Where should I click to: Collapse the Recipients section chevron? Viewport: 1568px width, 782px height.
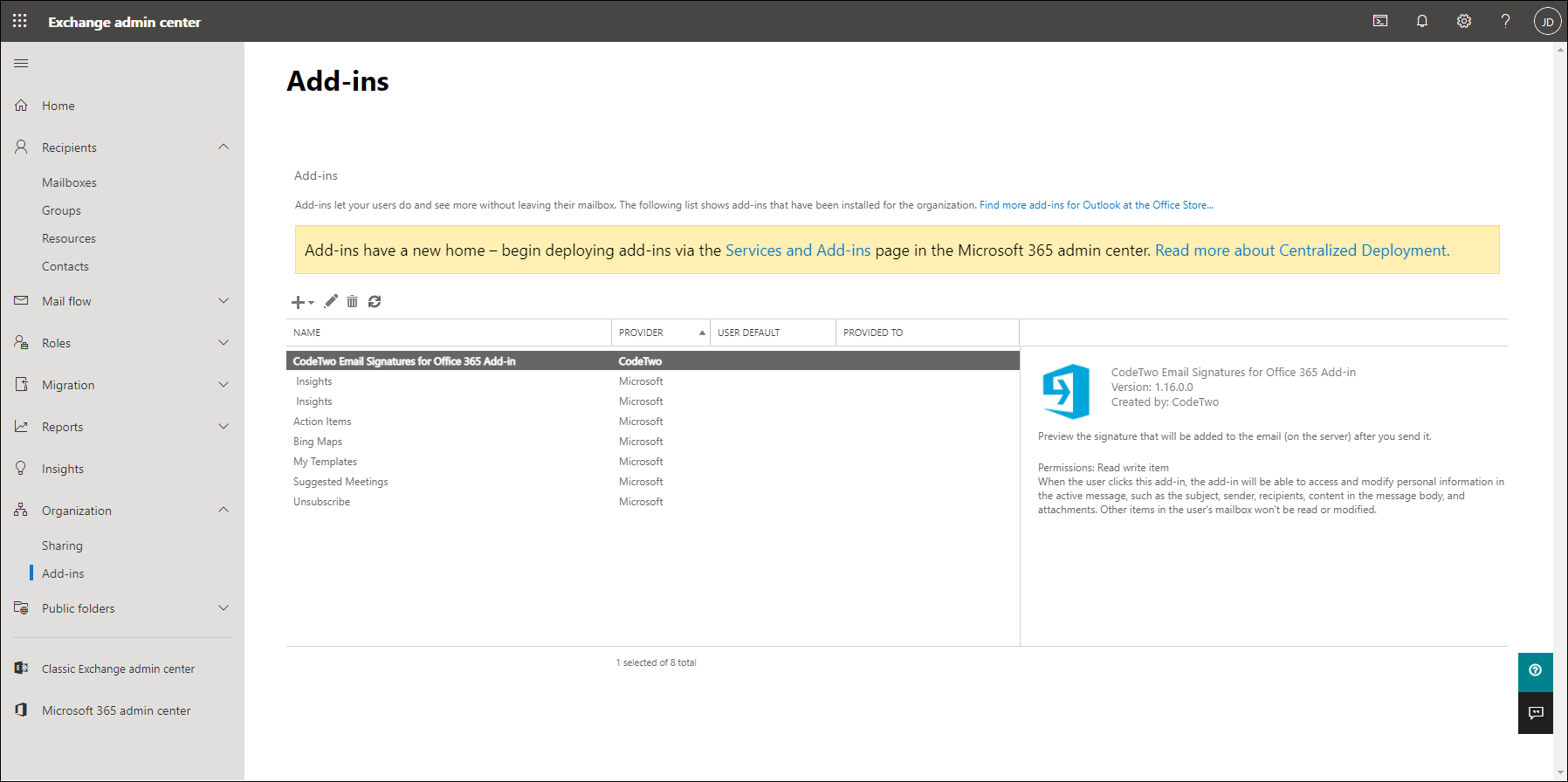[x=224, y=147]
